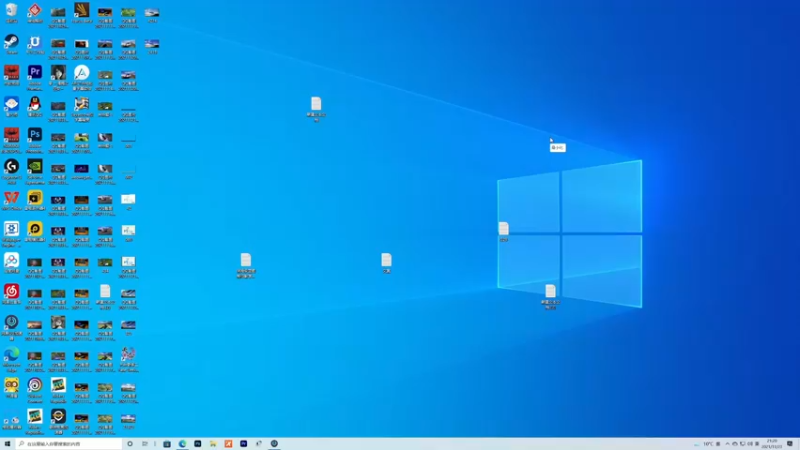Select the golden wheat game shortcut
800x450 pixels.
click(x=82, y=12)
